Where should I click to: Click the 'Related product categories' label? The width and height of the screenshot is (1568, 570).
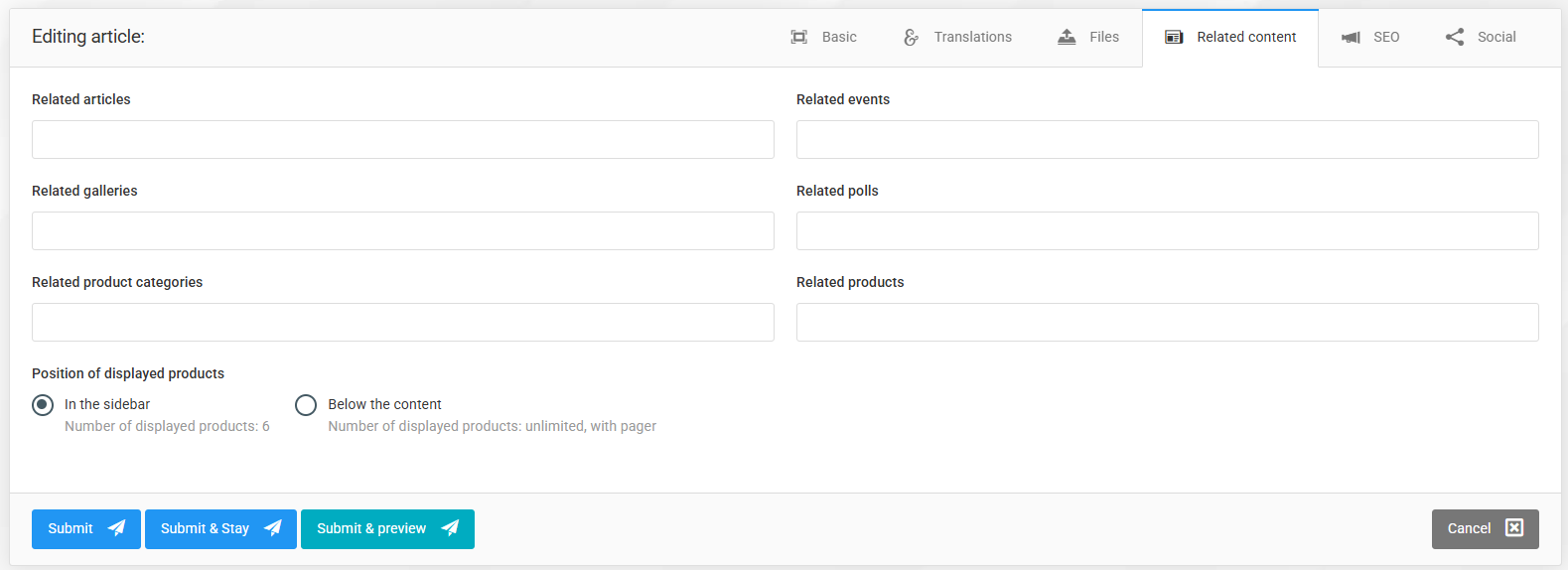tap(117, 282)
